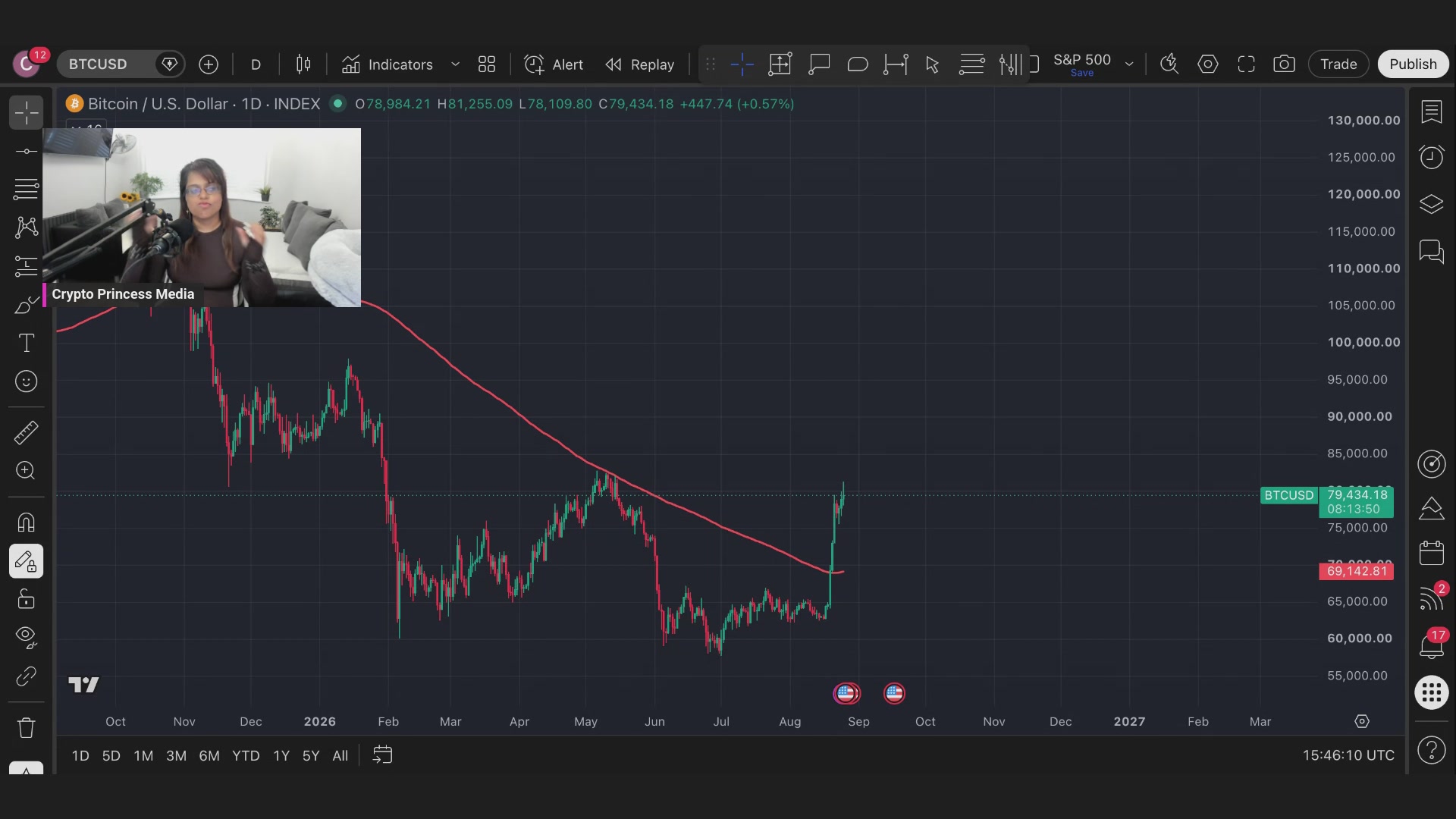The image size is (1456, 819).
Task: Open the chats panel
Action: 1432,251
